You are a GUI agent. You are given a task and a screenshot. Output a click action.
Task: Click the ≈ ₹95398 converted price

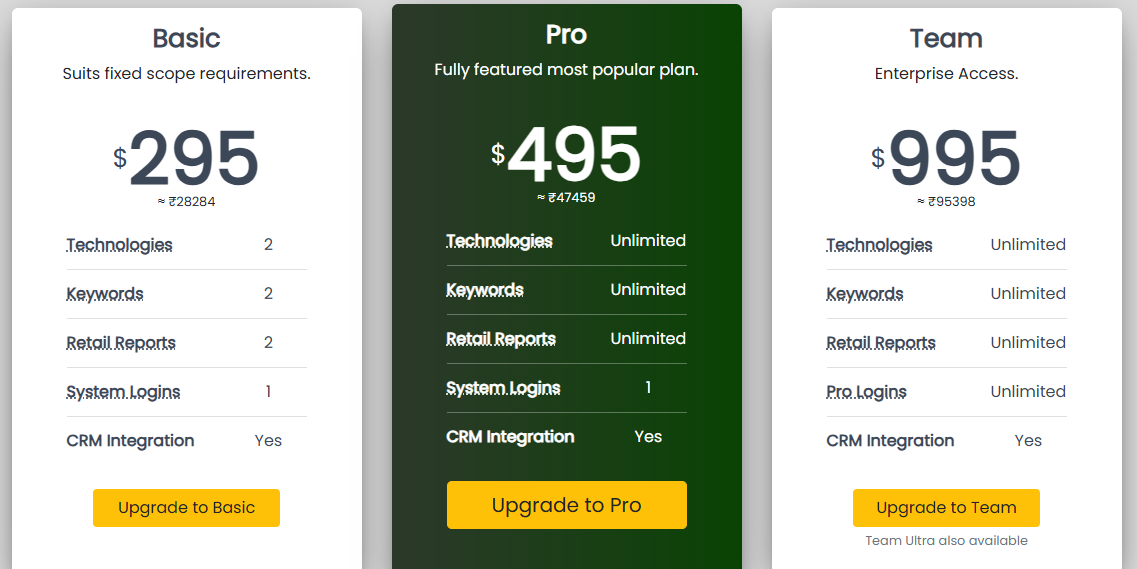click(946, 202)
